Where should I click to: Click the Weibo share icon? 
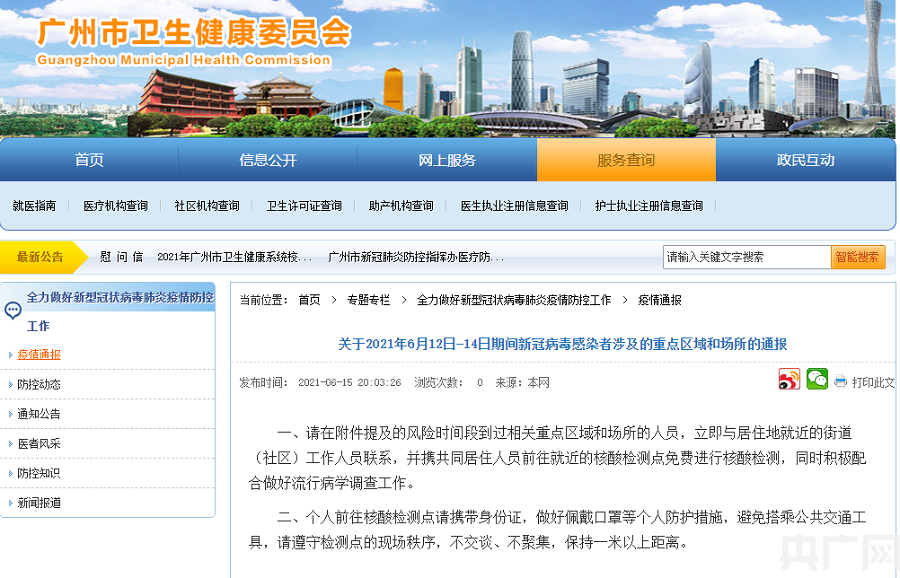(789, 380)
